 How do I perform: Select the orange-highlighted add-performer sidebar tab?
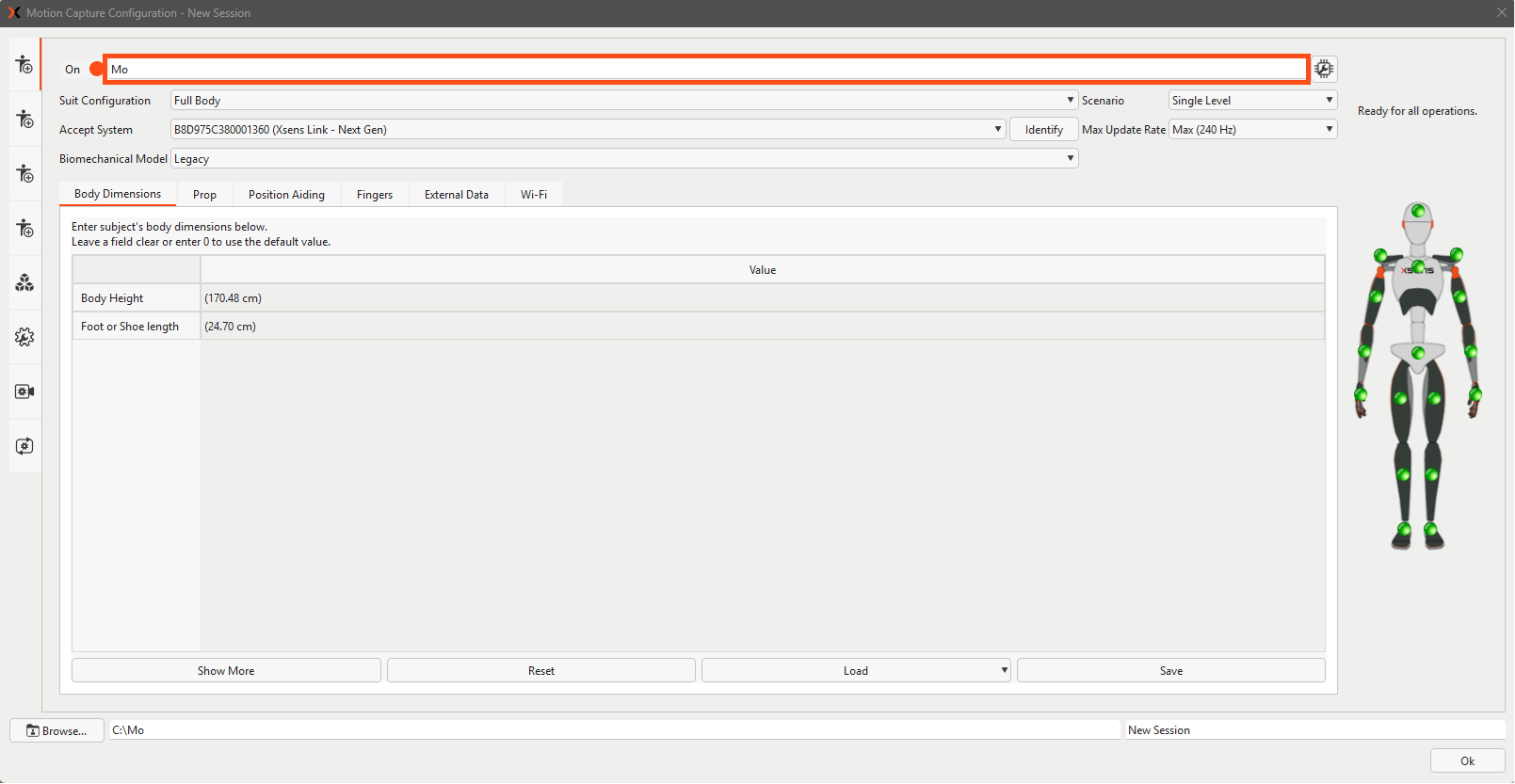(x=24, y=64)
